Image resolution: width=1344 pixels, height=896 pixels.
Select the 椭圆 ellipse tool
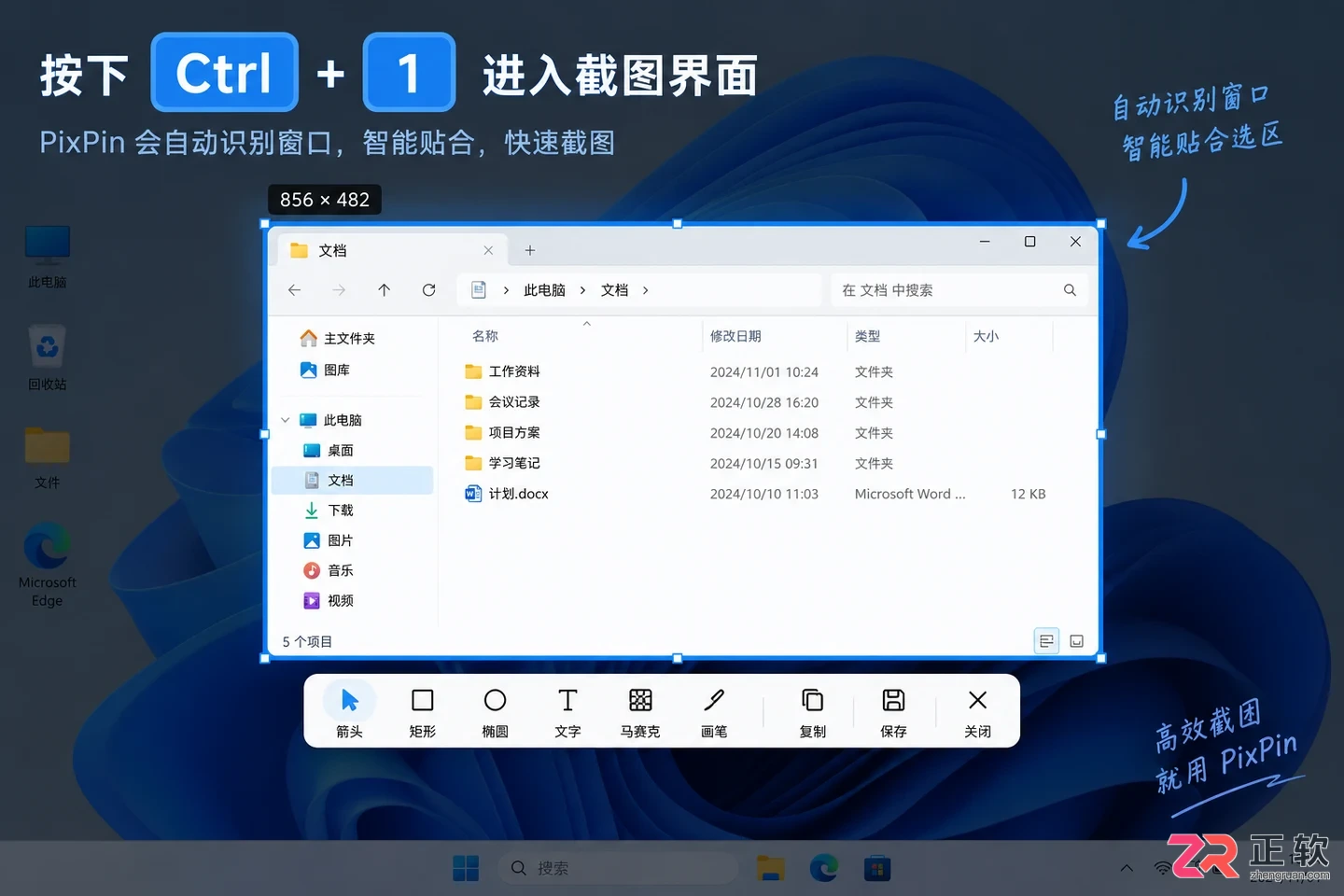(495, 712)
